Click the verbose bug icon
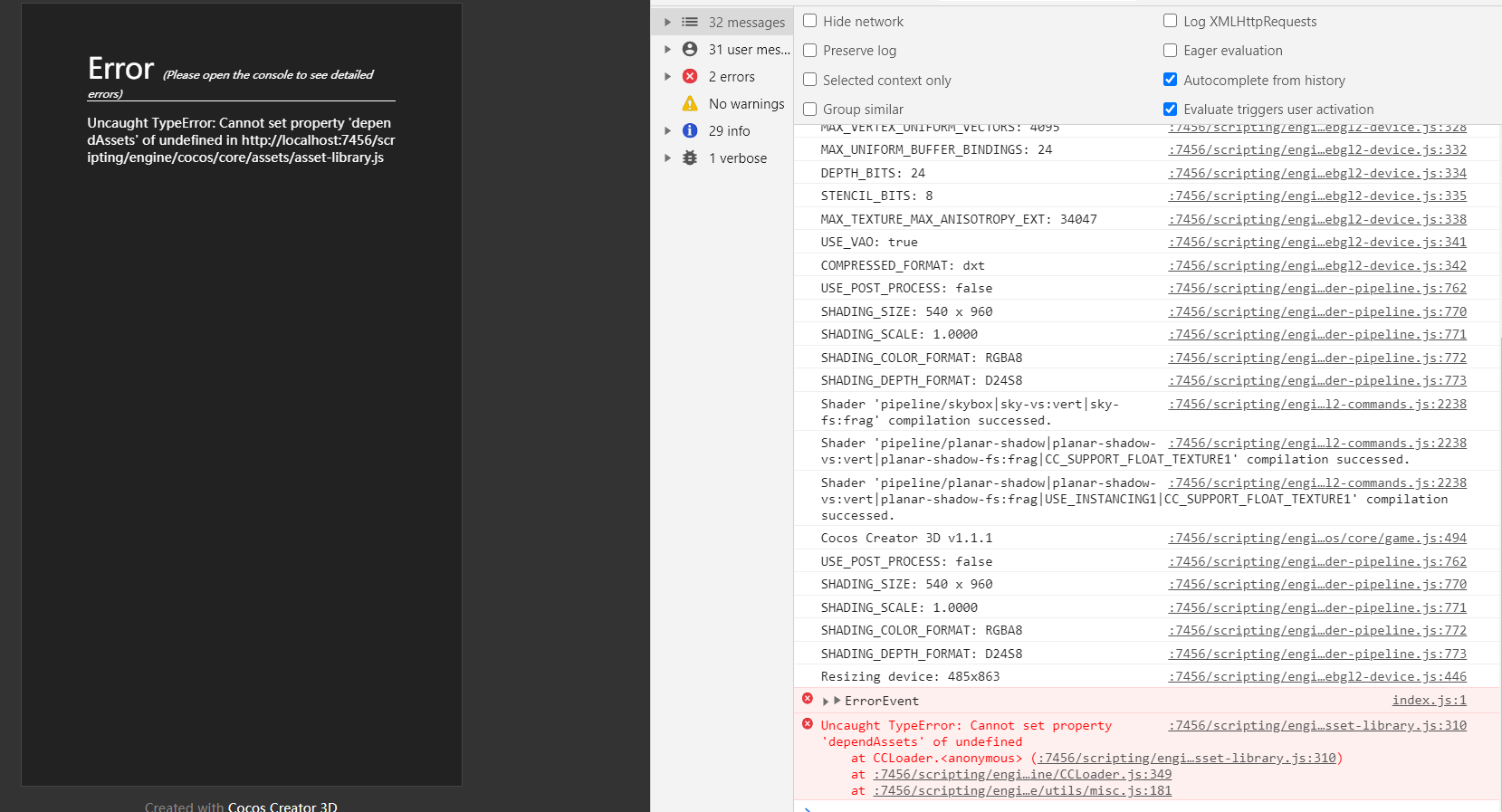Viewport: 1502px width, 812px height. coord(690,158)
